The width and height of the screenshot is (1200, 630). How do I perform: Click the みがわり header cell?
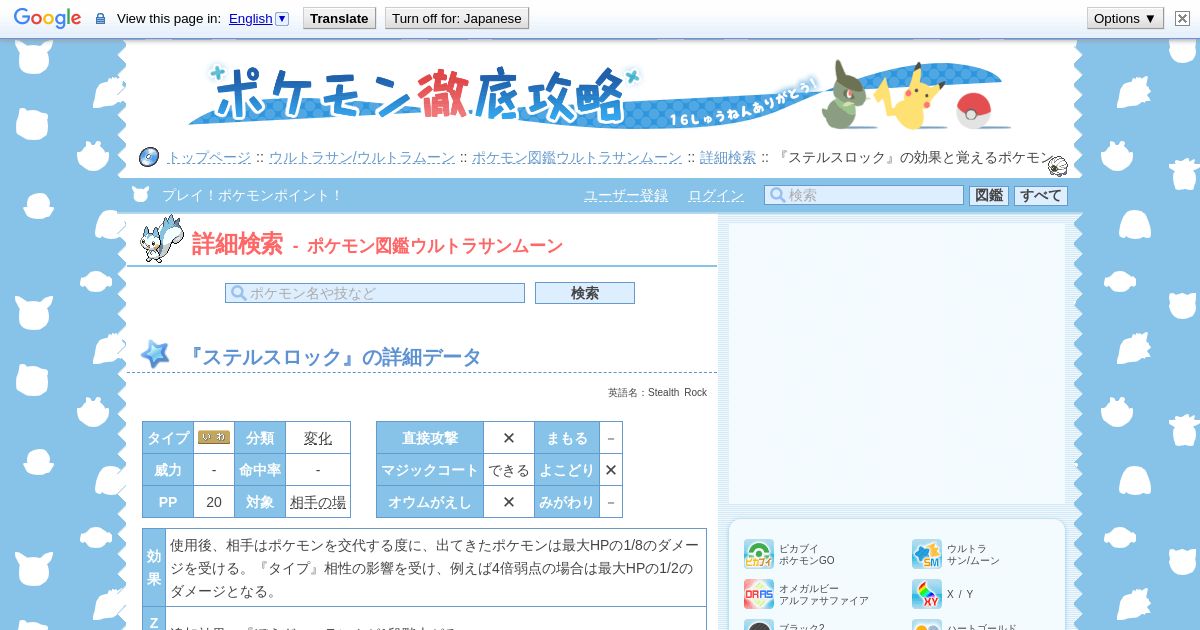pyautogui.click(x=567, y=502)
